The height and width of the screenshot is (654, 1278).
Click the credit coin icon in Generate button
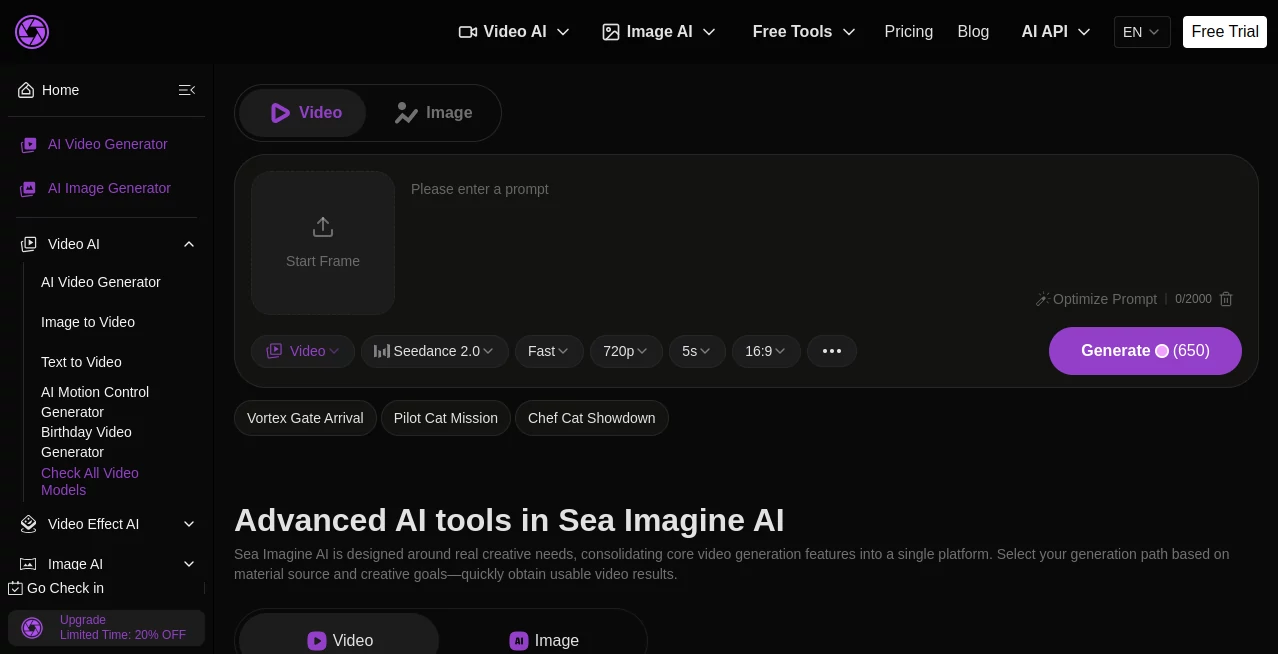point(1162,351)
